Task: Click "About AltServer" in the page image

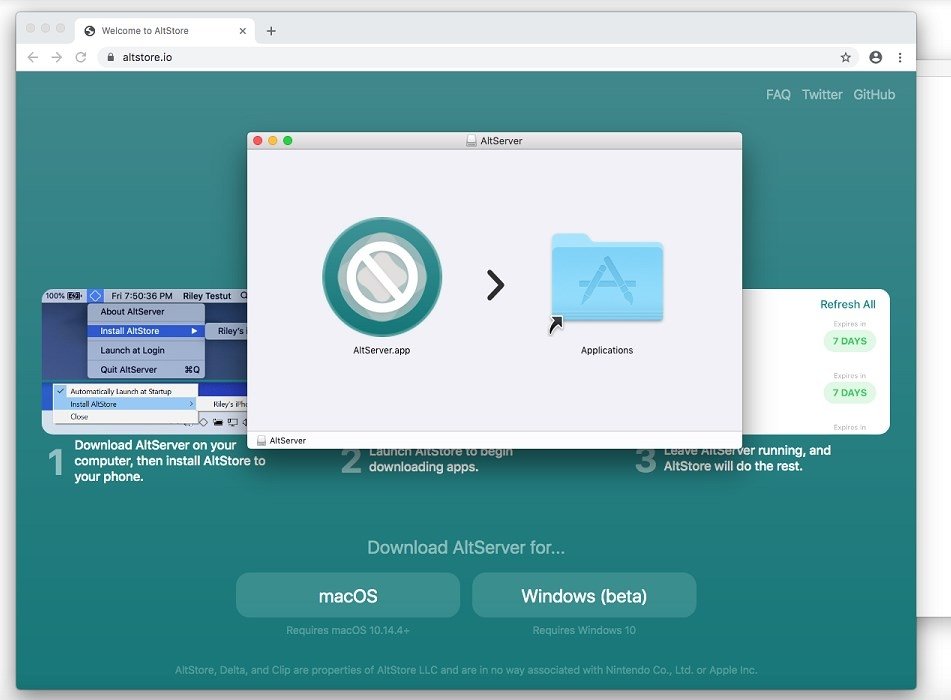Action: coord(132,311)
